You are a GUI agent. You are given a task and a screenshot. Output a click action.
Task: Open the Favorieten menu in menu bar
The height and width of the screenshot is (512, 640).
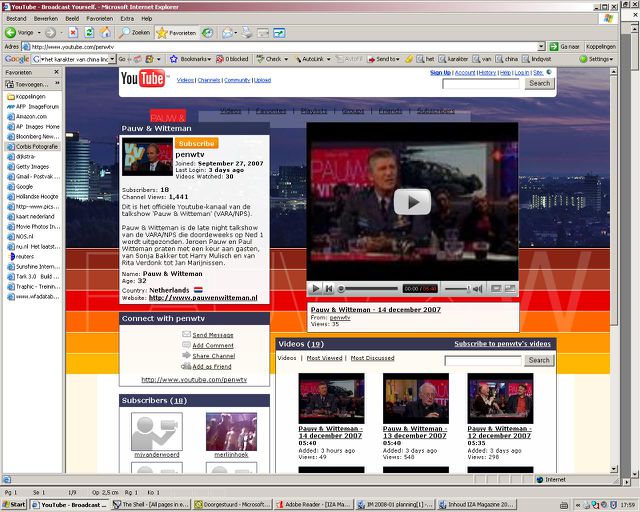[100, 18]
